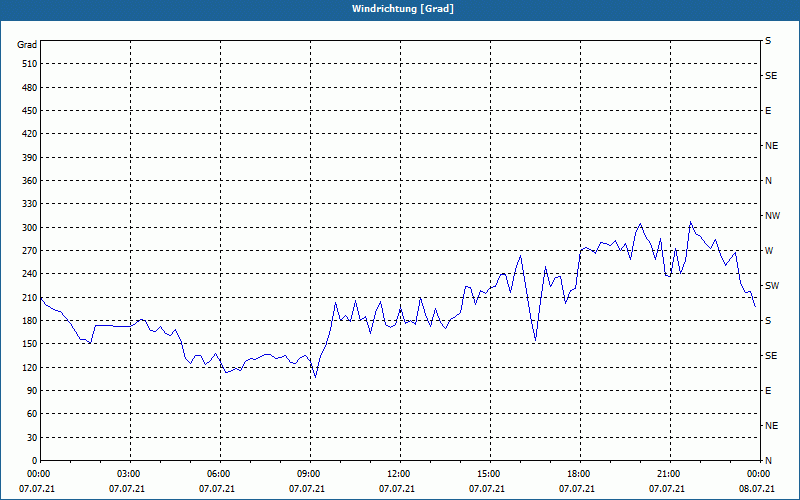800x500 pixels.
Task: Click the Grad axis unit label
Action: [27, 45]
